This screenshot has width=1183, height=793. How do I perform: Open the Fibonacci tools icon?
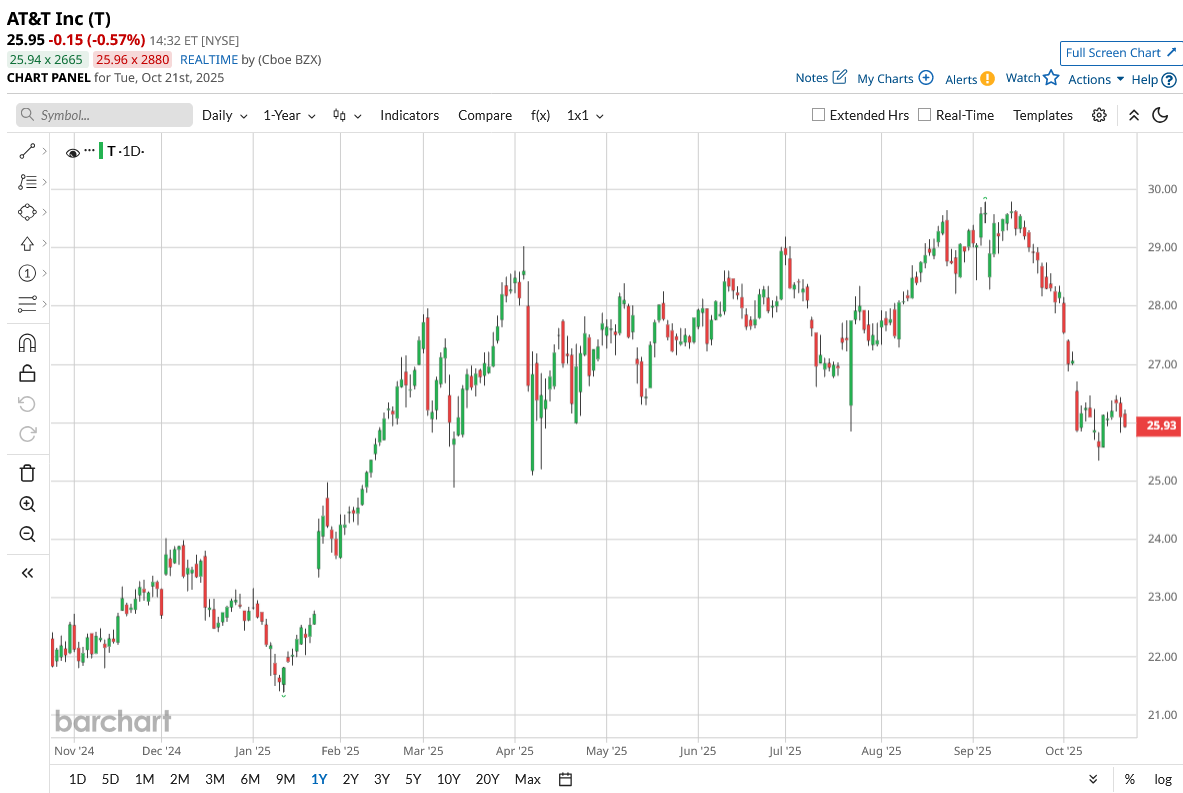27,182
